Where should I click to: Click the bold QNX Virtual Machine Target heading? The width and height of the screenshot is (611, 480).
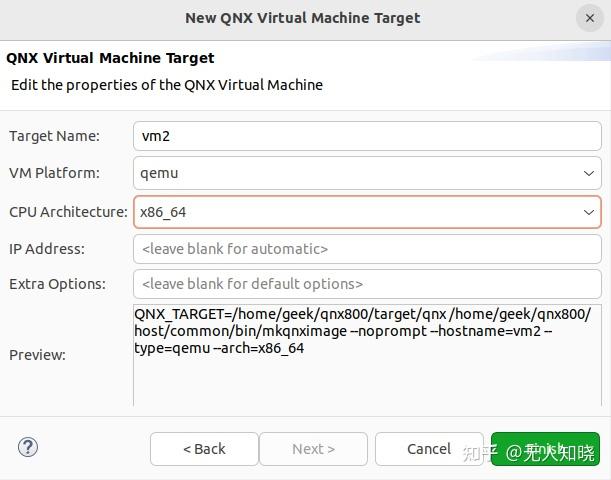pos(110,58)
